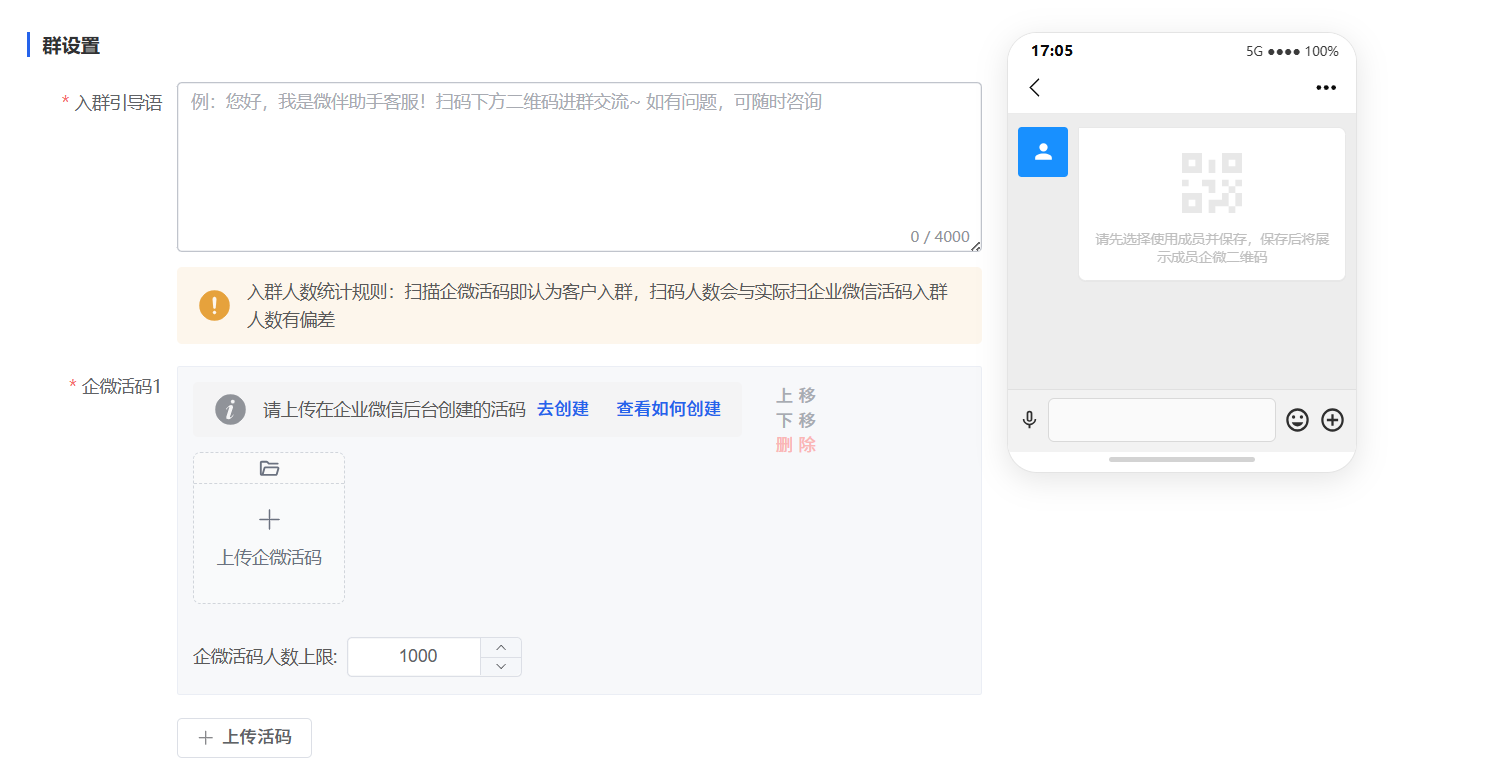Click the 请上传在企业微信后台创建的活码 text
Screen dimensions: 1501x781
coord(394,409)
